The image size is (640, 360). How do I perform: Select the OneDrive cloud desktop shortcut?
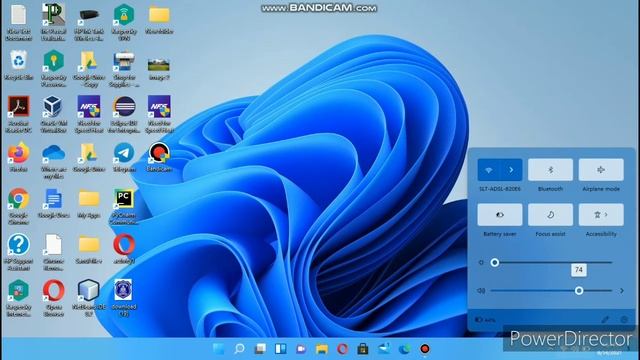(53, 162)
